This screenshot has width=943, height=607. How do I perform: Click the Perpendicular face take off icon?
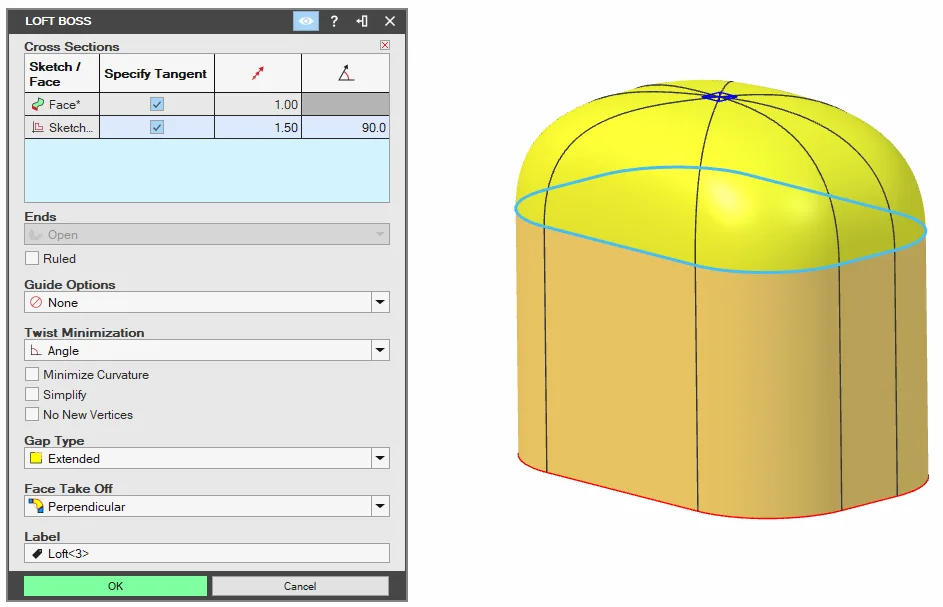coord(36,506)
